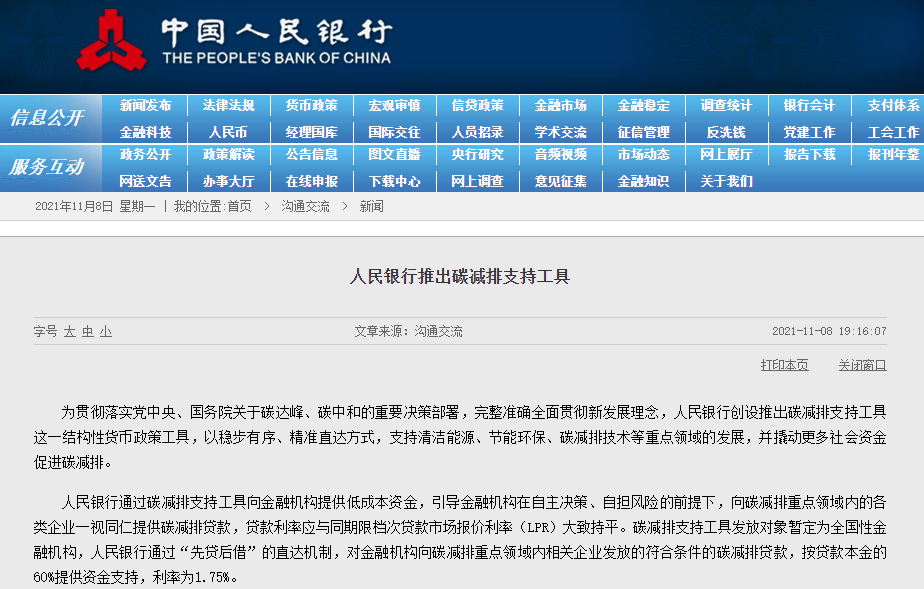Open the 货币政策 navigation item
The width and height of the screenshot is (924, 589).
click(x=311, y=105)
